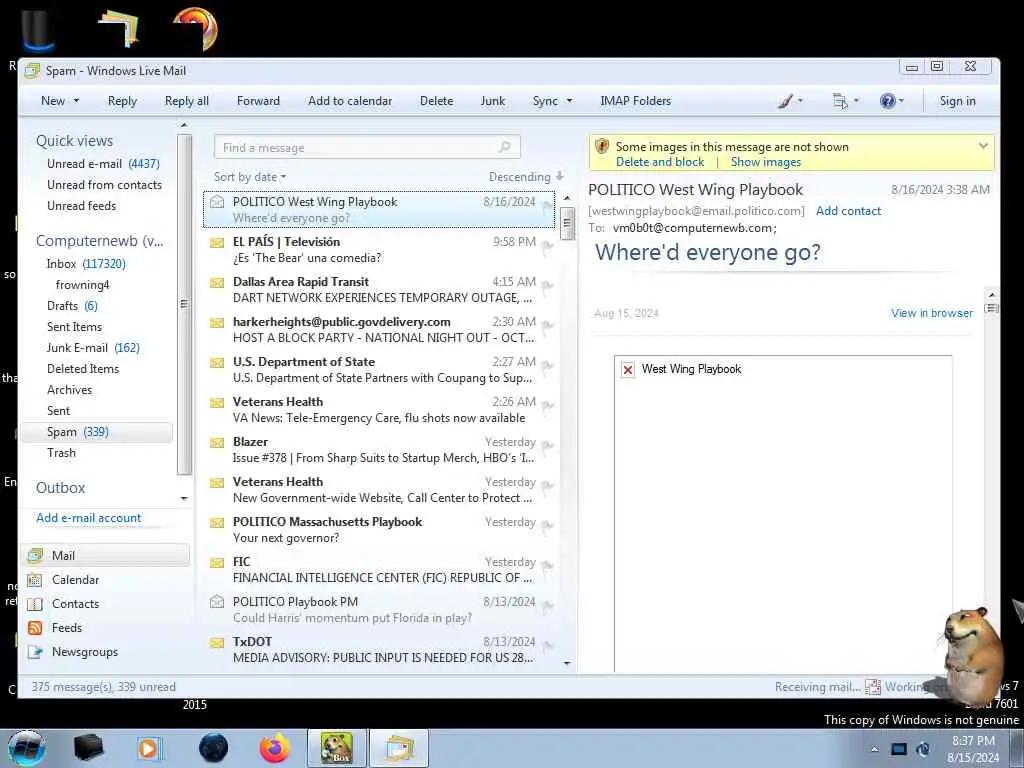
Task: Click Add contact link
Action: point(848,211)
